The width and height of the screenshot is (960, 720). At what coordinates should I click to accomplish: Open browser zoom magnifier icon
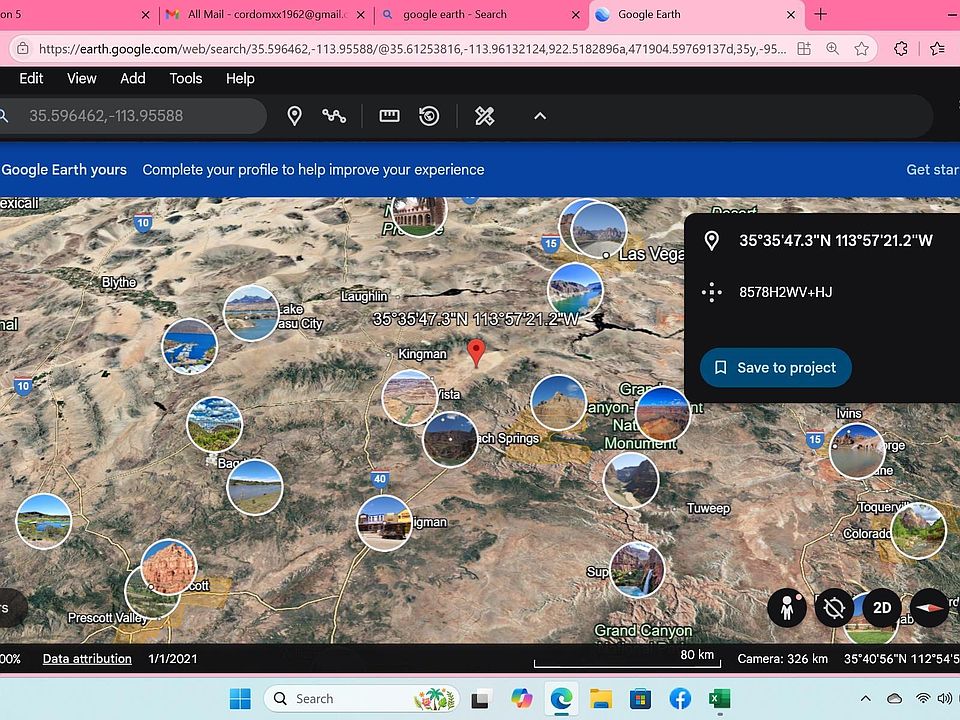coord(833,48)
